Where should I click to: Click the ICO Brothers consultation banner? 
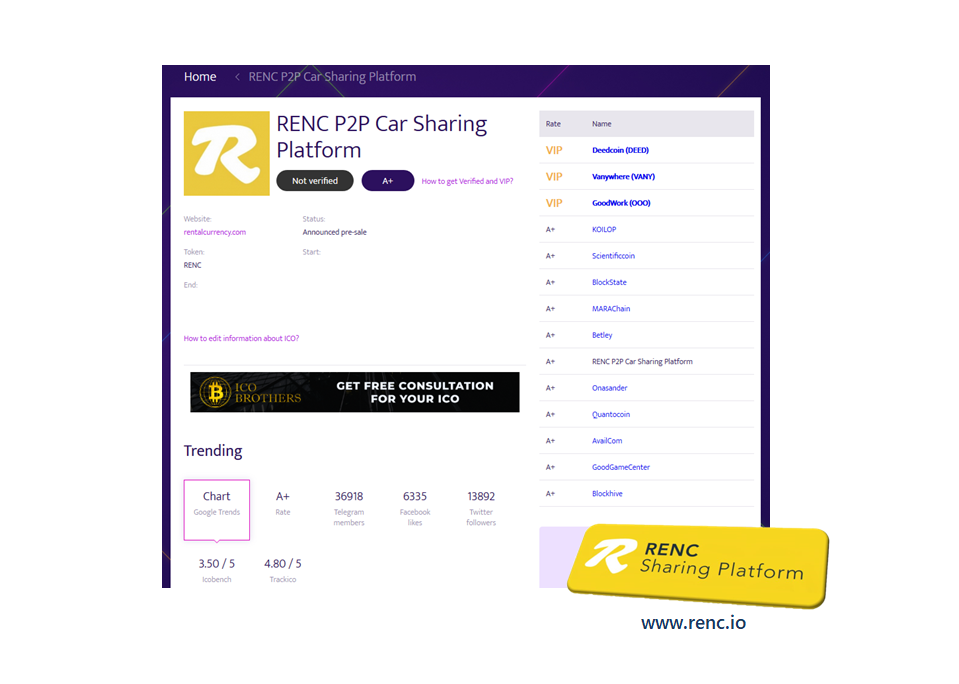click(355, 392)
